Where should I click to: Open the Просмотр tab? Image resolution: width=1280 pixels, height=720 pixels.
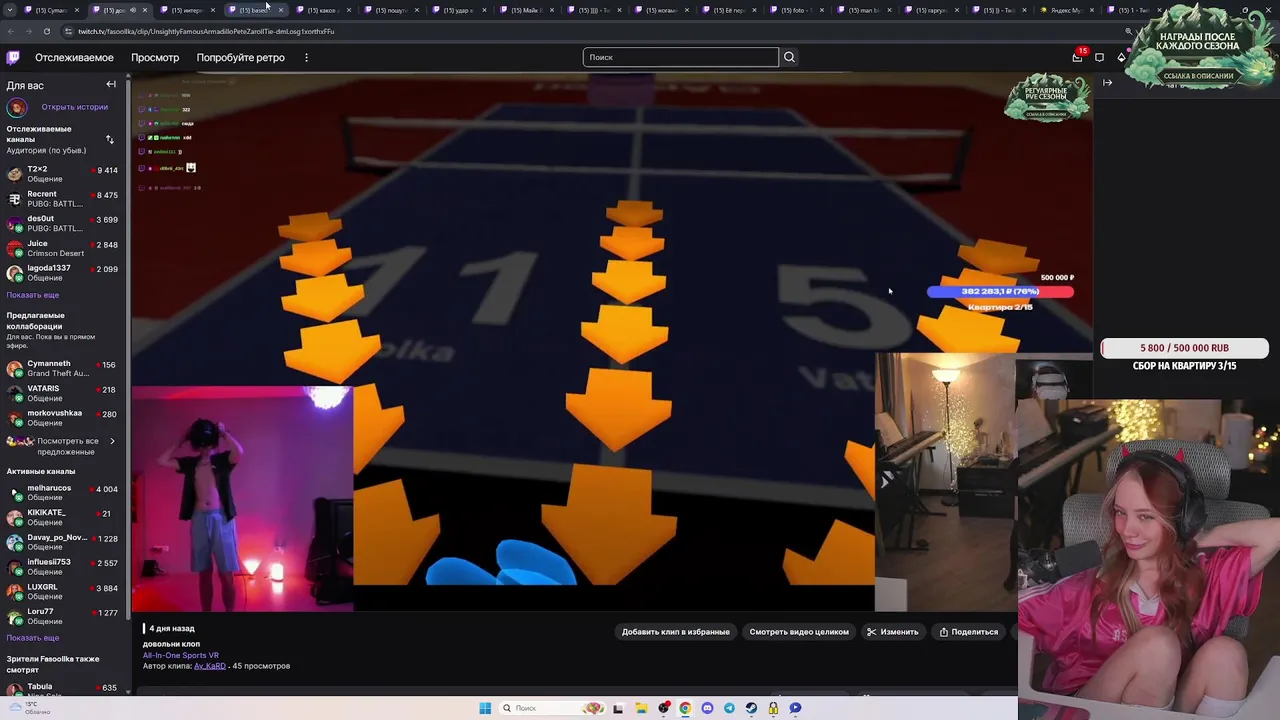pos(155,57)
